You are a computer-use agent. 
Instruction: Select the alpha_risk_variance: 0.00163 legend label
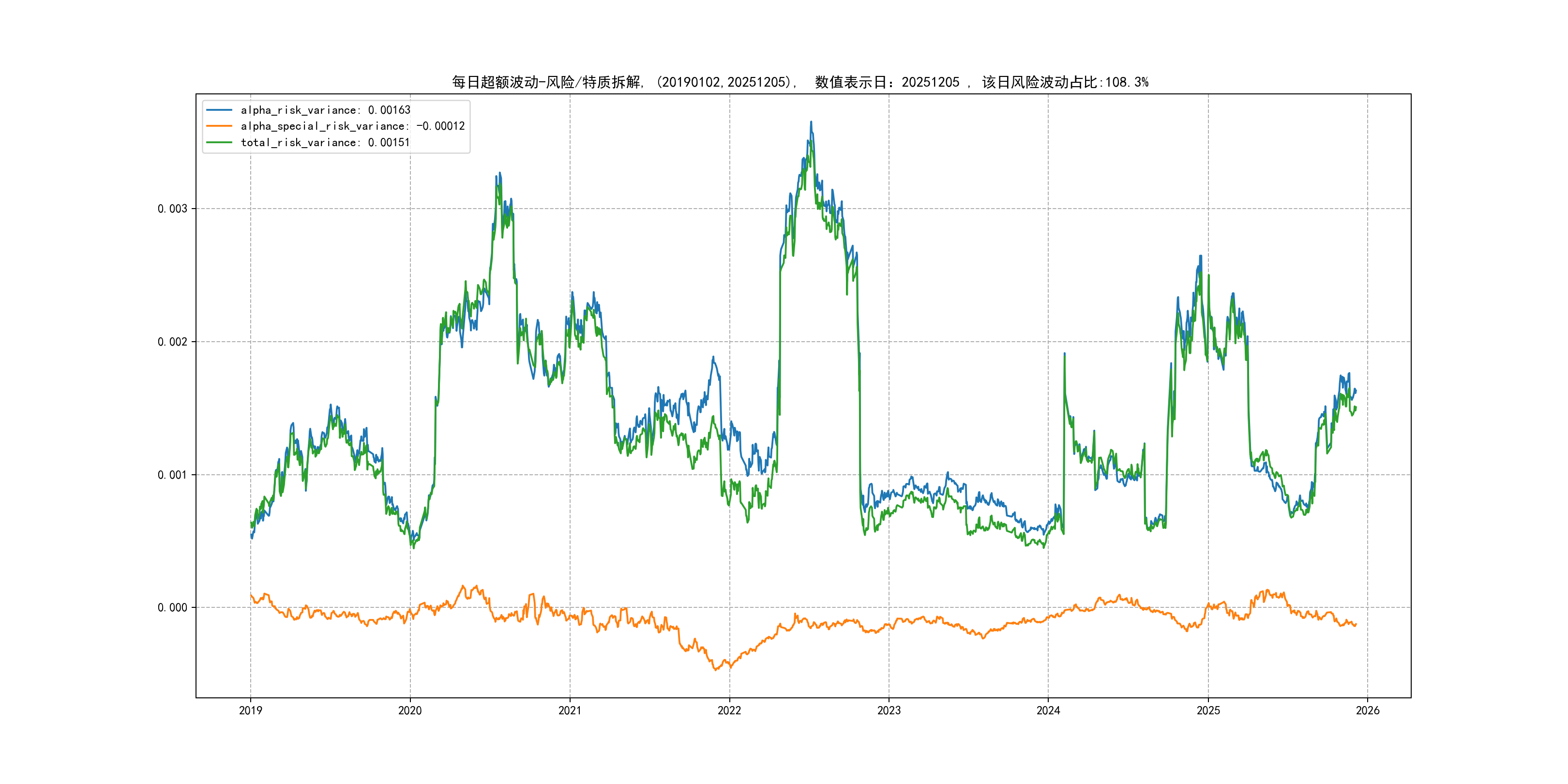click(325, 110)
